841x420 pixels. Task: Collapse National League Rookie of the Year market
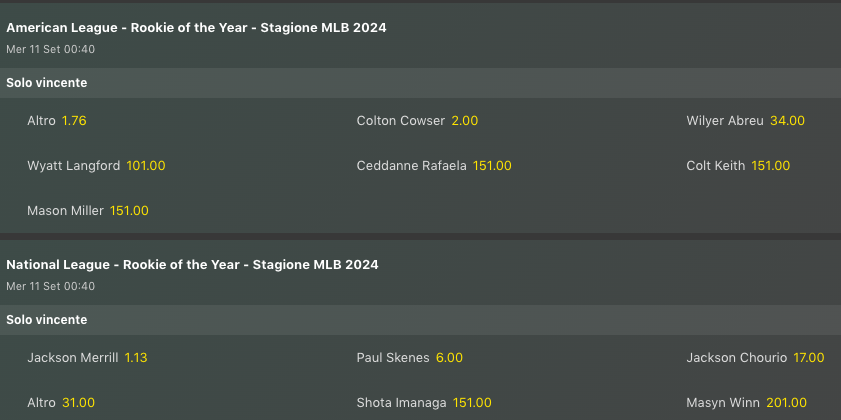point(192,265)
